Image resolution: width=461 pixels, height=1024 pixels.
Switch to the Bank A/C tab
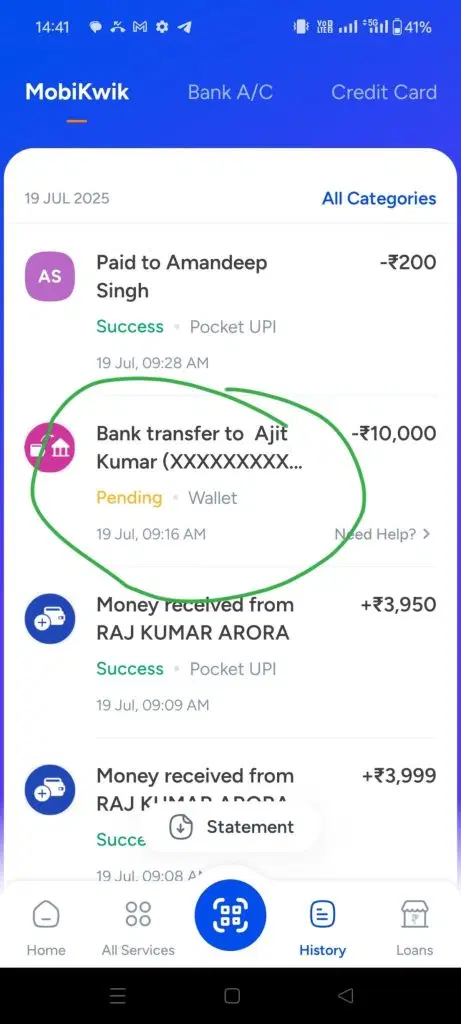pyautogui.click(x=230, y=92)
